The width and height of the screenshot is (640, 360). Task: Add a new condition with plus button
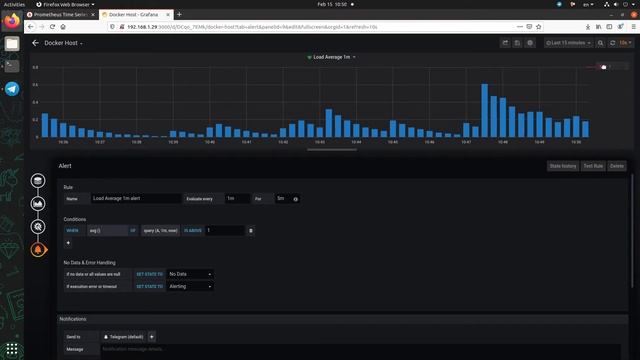pyautogui.click(x=68, y=243)
